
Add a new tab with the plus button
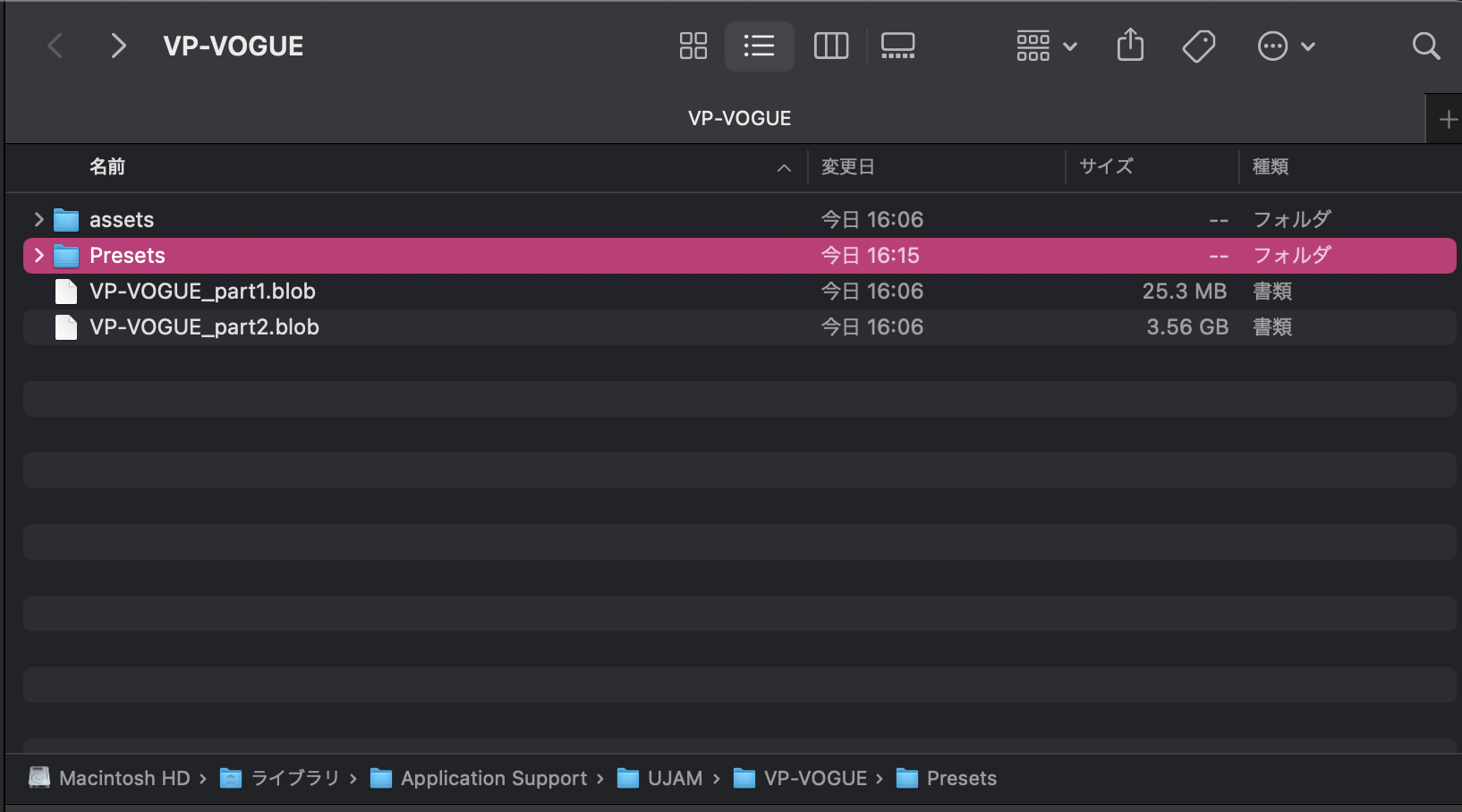click(1448, 119)
